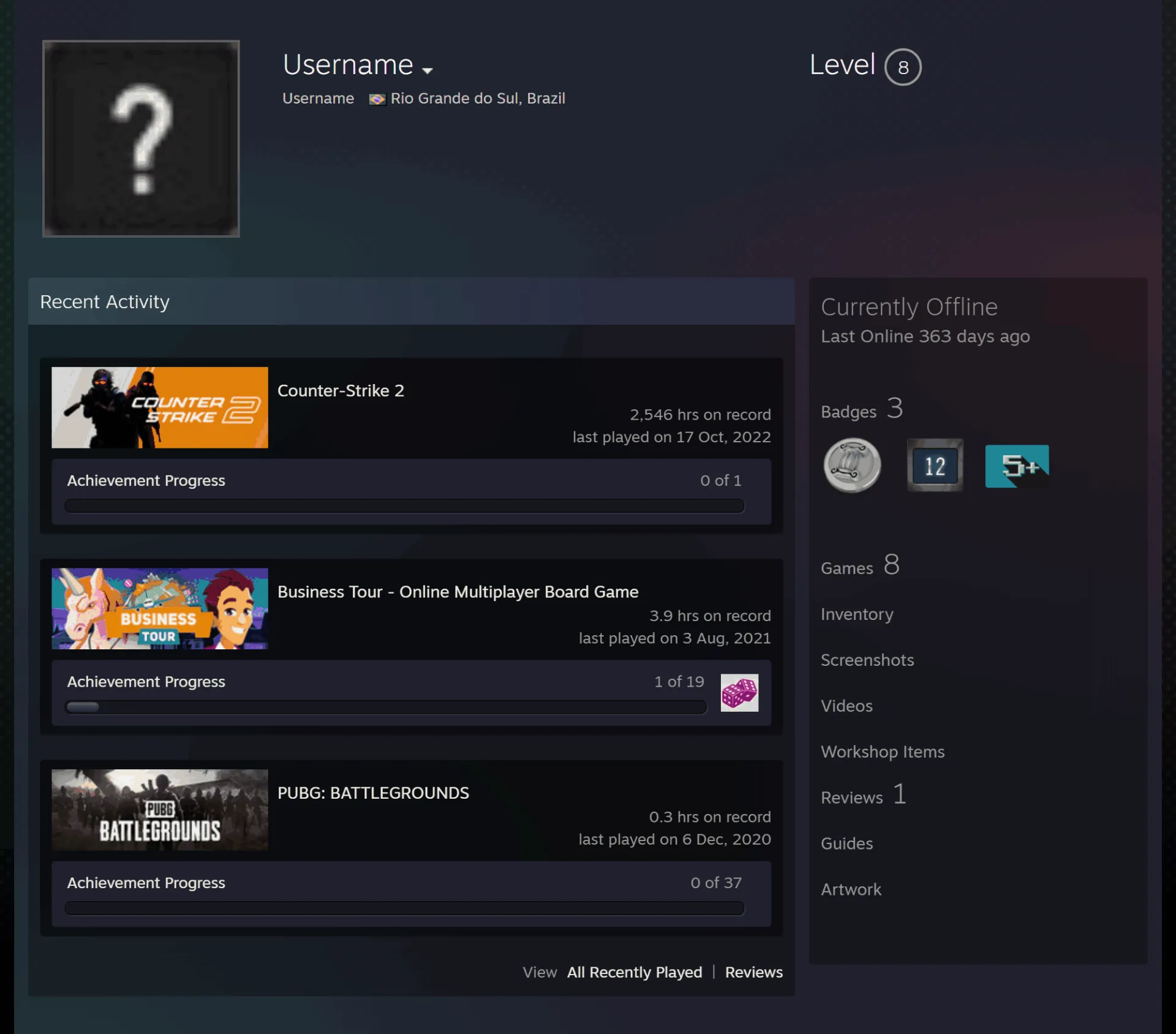Image resolution: width=1176 pixels, height=1034 pixels.
Task: Click PUBG Achievement Progress label
Action: pos(146,883)
